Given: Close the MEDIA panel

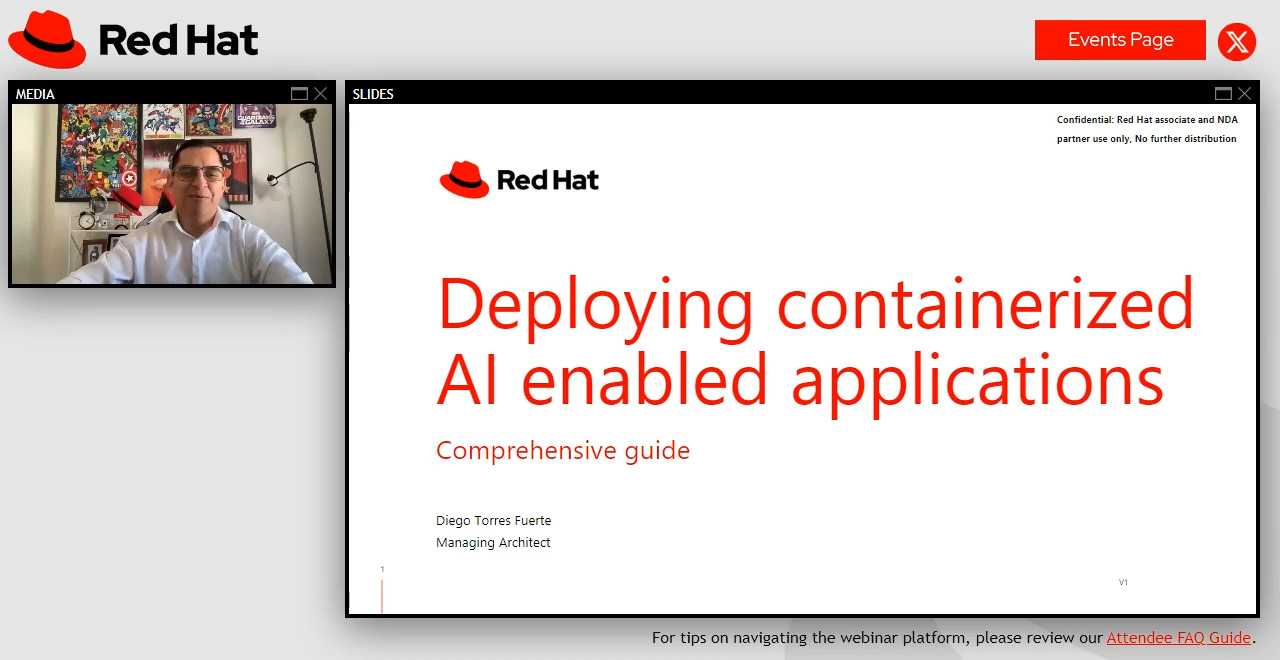Looking at the screenshot, I should [321, 94].
